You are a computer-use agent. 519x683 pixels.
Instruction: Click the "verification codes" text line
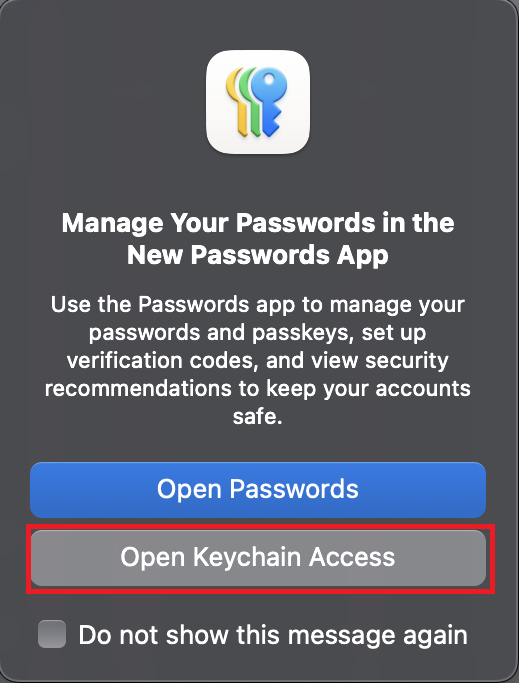(258, 361)
